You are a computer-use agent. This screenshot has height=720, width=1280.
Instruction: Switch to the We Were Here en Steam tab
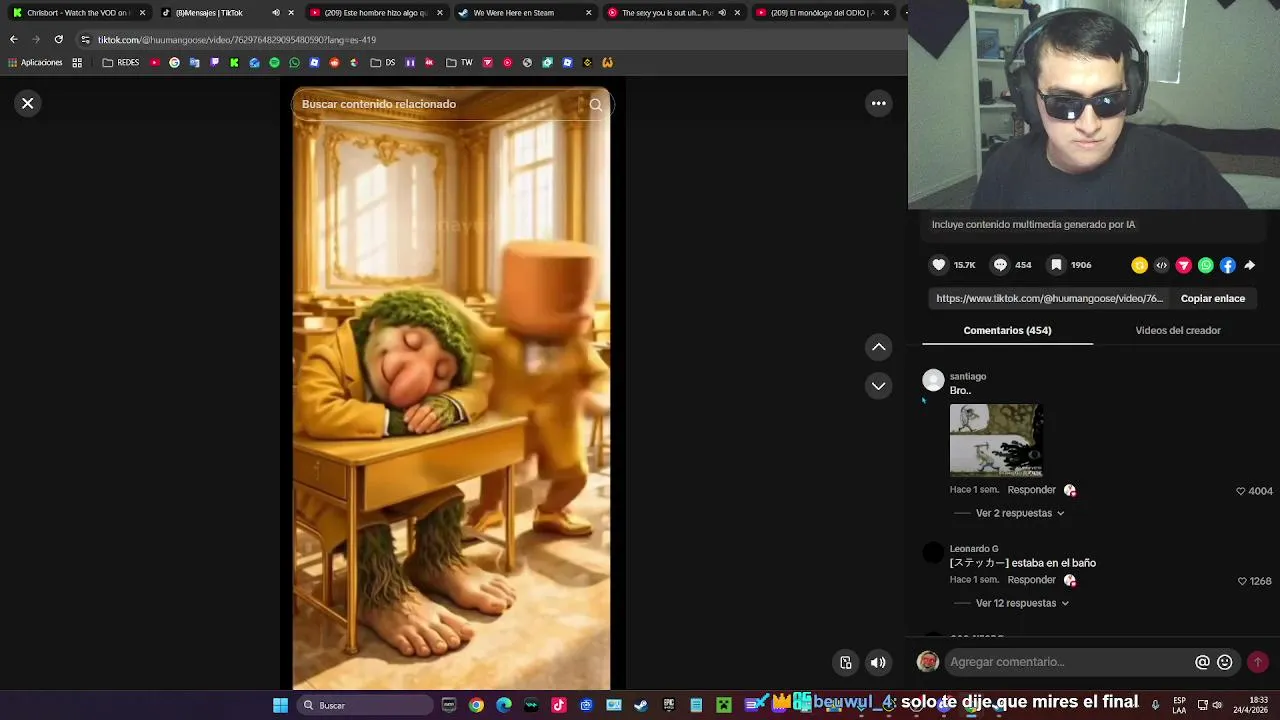pos(527,13)
